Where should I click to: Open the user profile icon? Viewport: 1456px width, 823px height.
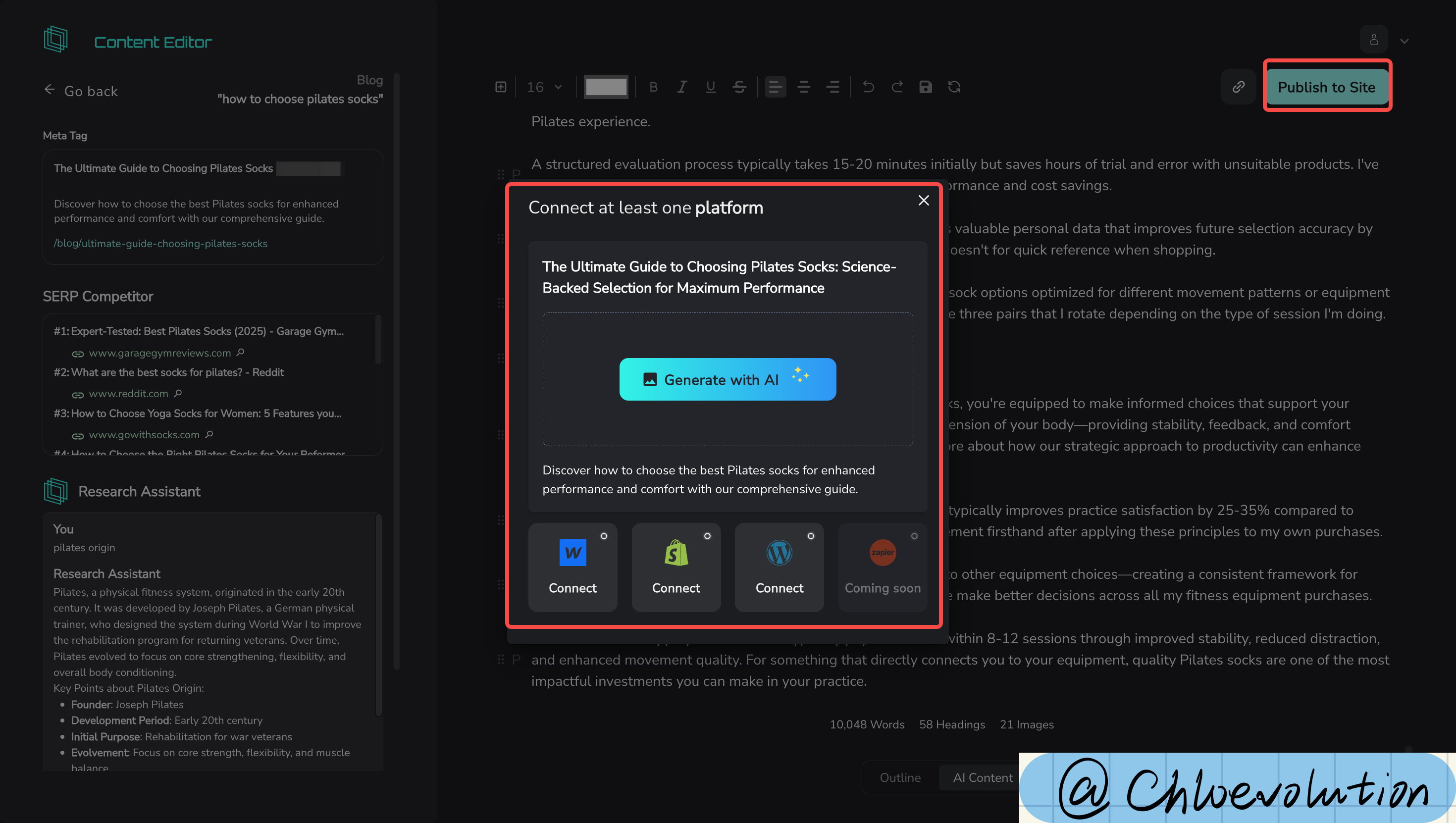tap(1374, 39)
